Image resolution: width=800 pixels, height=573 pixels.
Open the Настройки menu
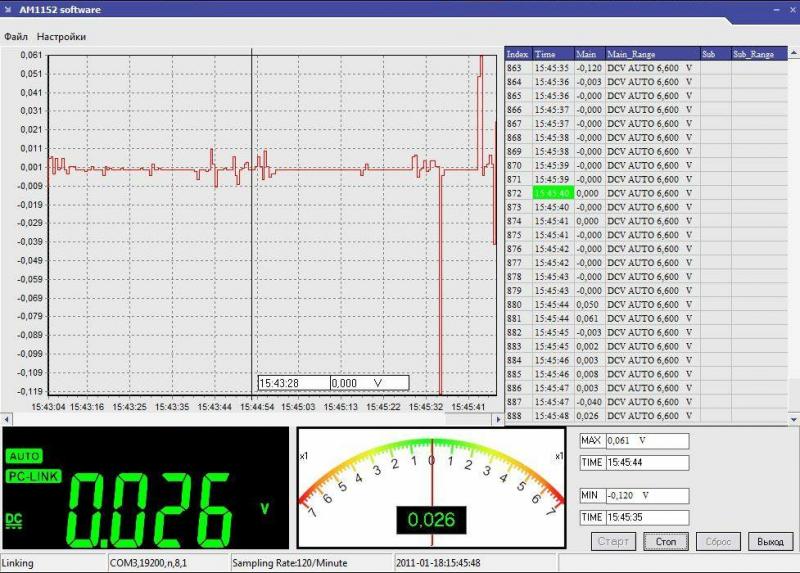[x=61, y=37]
